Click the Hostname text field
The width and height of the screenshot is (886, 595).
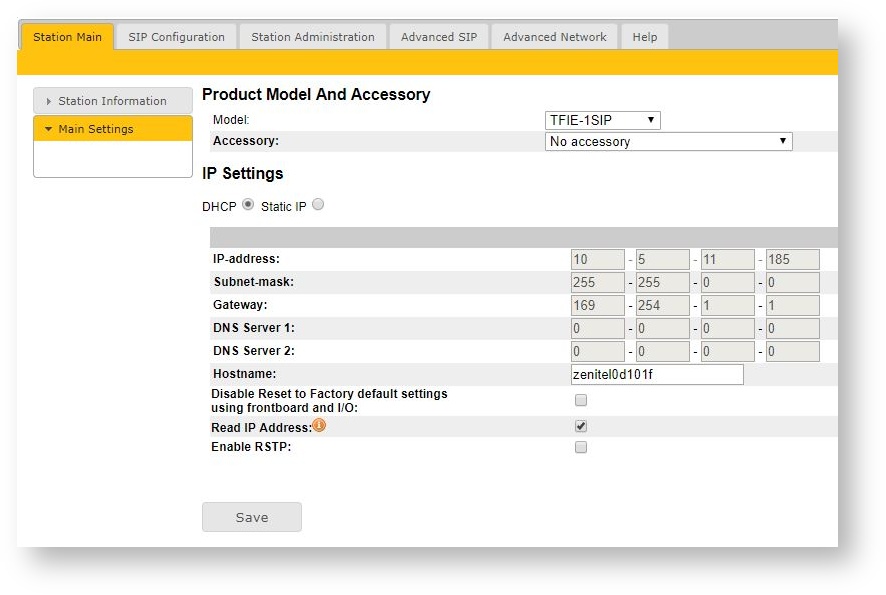[656, 375]
